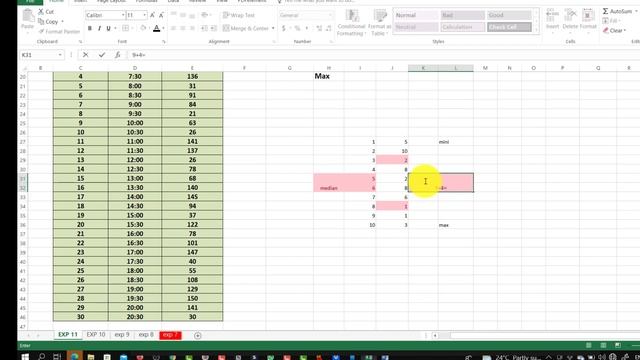
Task: Align text left in Alignment group
Action: click(173, 28)
